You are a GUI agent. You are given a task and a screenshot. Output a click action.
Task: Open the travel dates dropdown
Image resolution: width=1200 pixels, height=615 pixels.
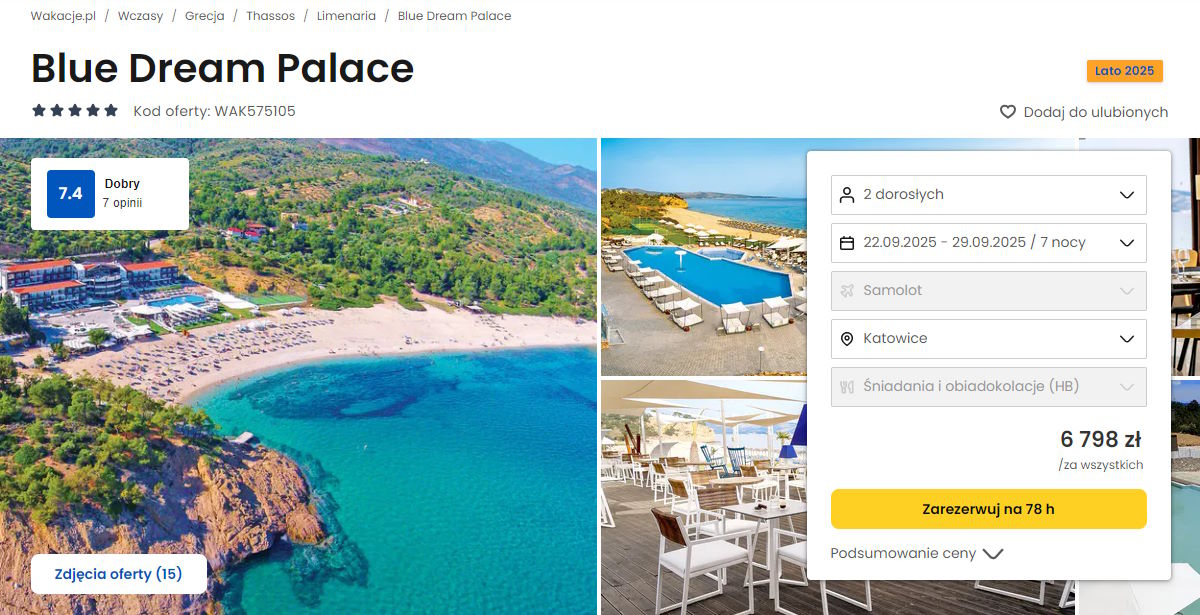[988, 243]
